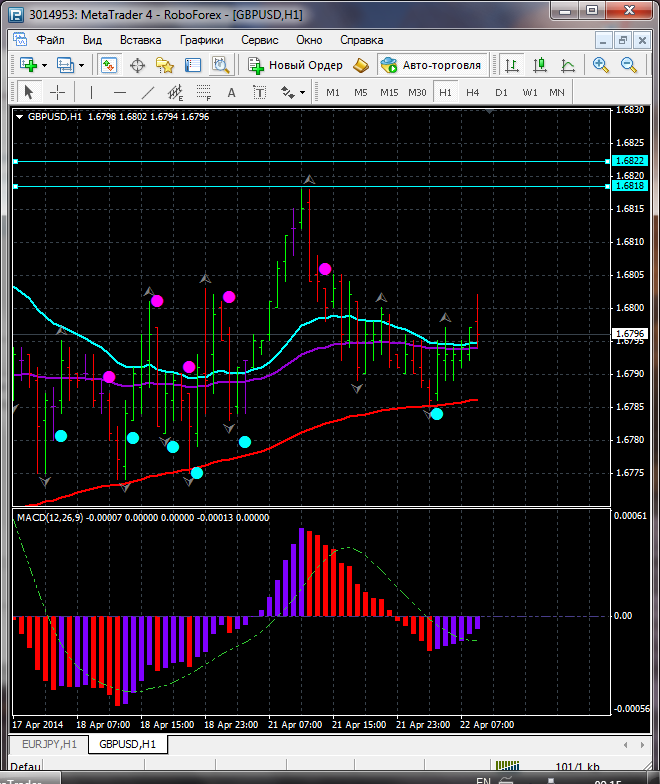660x784 pixels.
Task: Zoom out of the chart
Action: [x=629, y=65]
